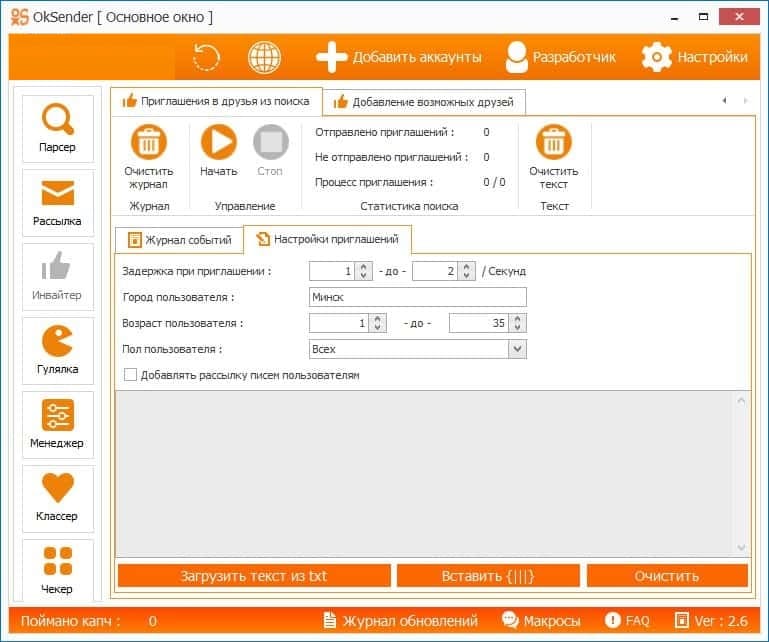Click the minimum user age field
769x642 pixels.
(x=339, y=323)
